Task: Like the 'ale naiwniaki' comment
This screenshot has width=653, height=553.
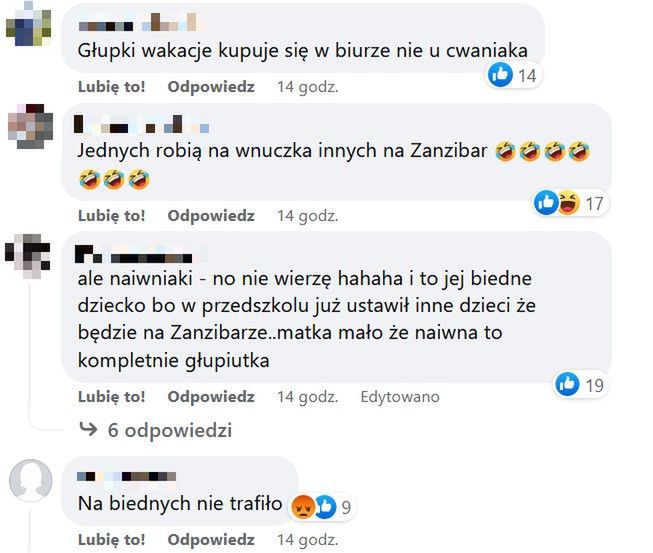Action: (112, 396)
